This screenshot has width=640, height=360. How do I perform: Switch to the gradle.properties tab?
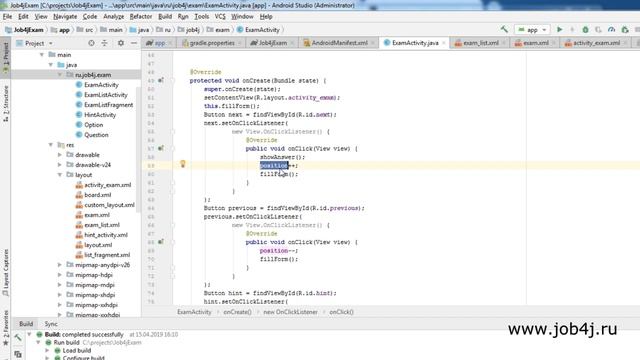[212, 43]
